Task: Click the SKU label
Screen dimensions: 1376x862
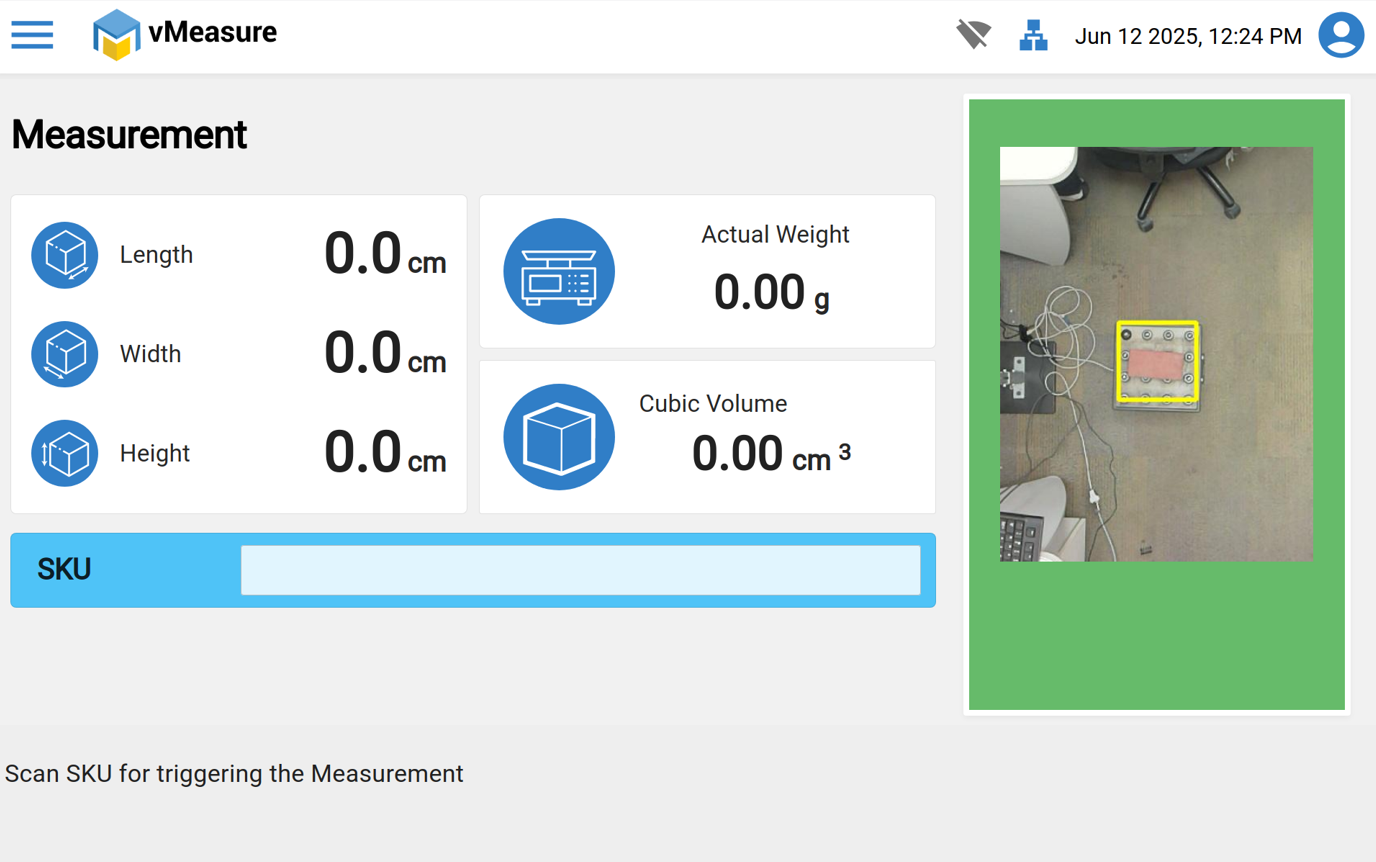Action: tap(64, 570)
